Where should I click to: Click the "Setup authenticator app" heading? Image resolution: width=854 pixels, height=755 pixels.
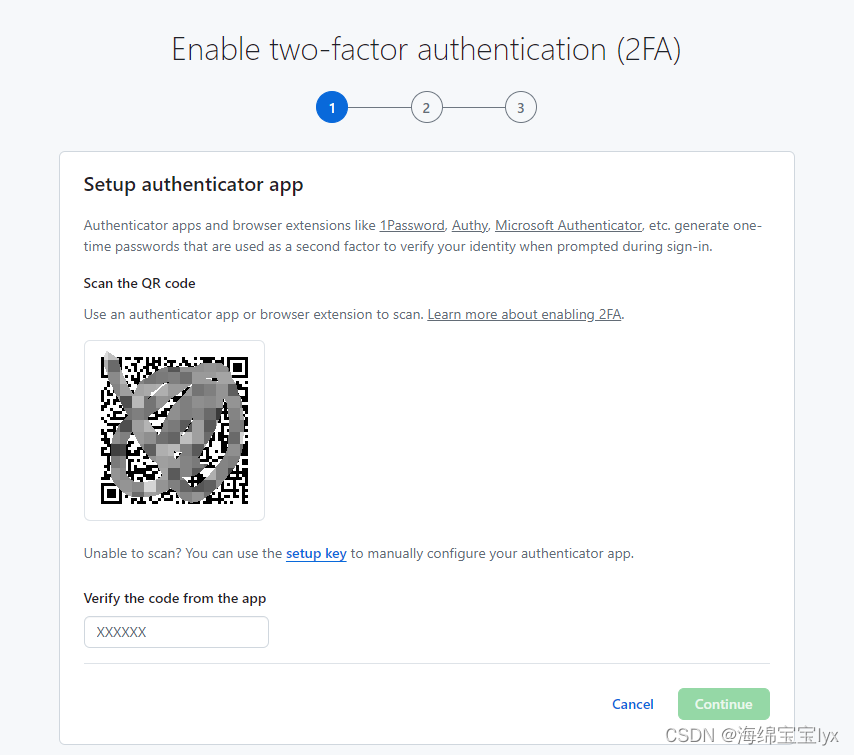pyautogui.click(x=193, y=185)
